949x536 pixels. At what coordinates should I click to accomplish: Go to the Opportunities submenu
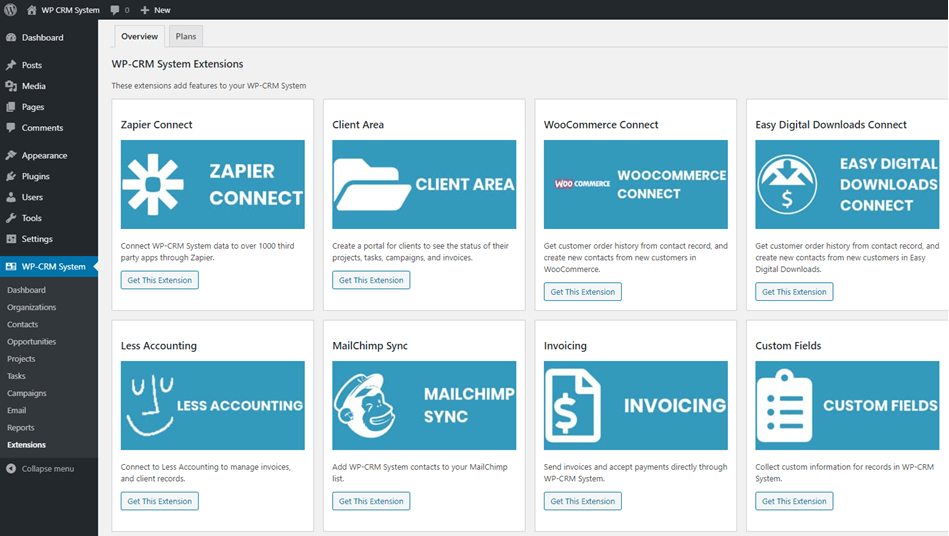coord(31,342)
